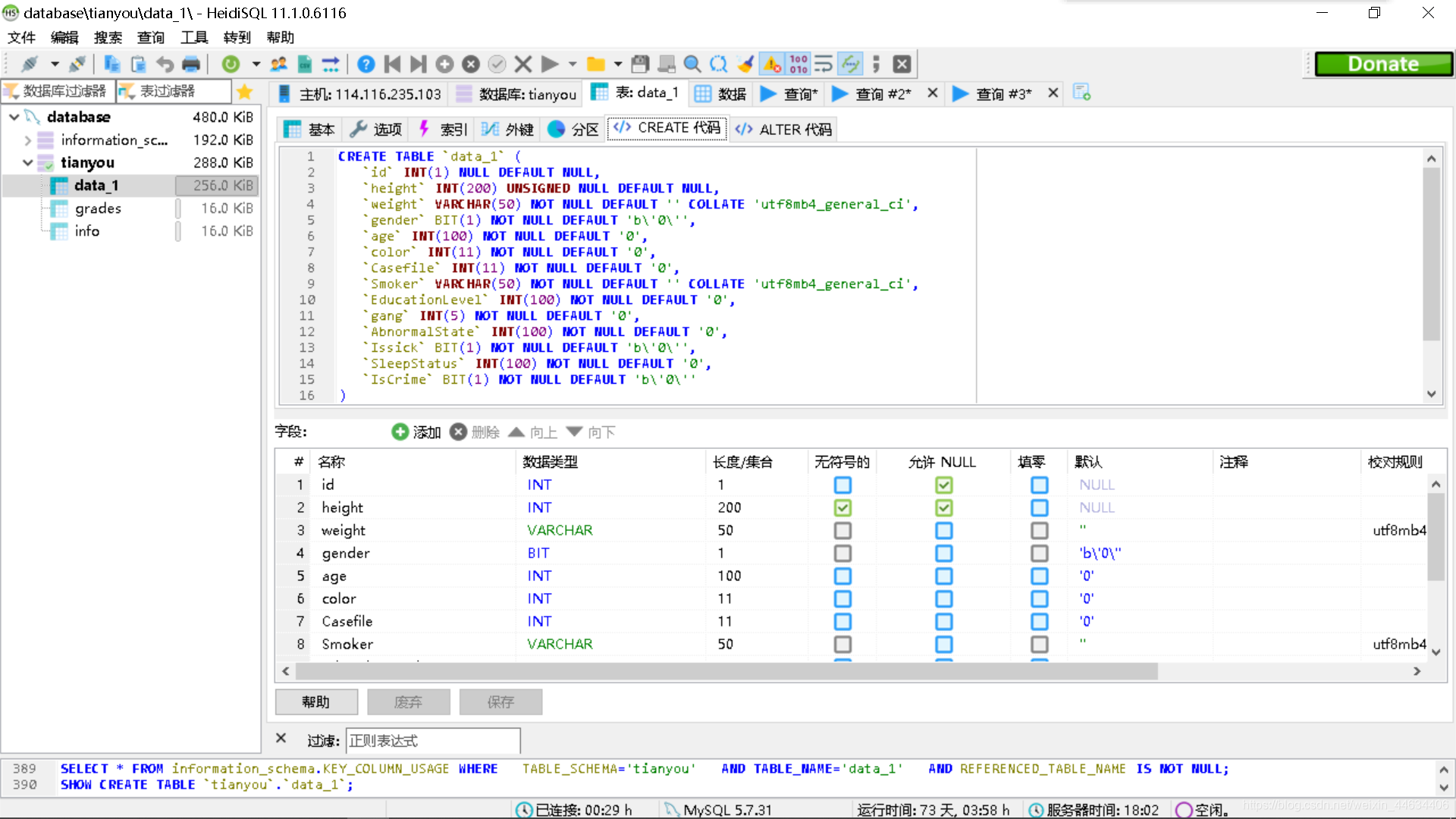Click the 添加 add field button
The width and height of the screenshot is (1456, 819).
pos(416,432)
